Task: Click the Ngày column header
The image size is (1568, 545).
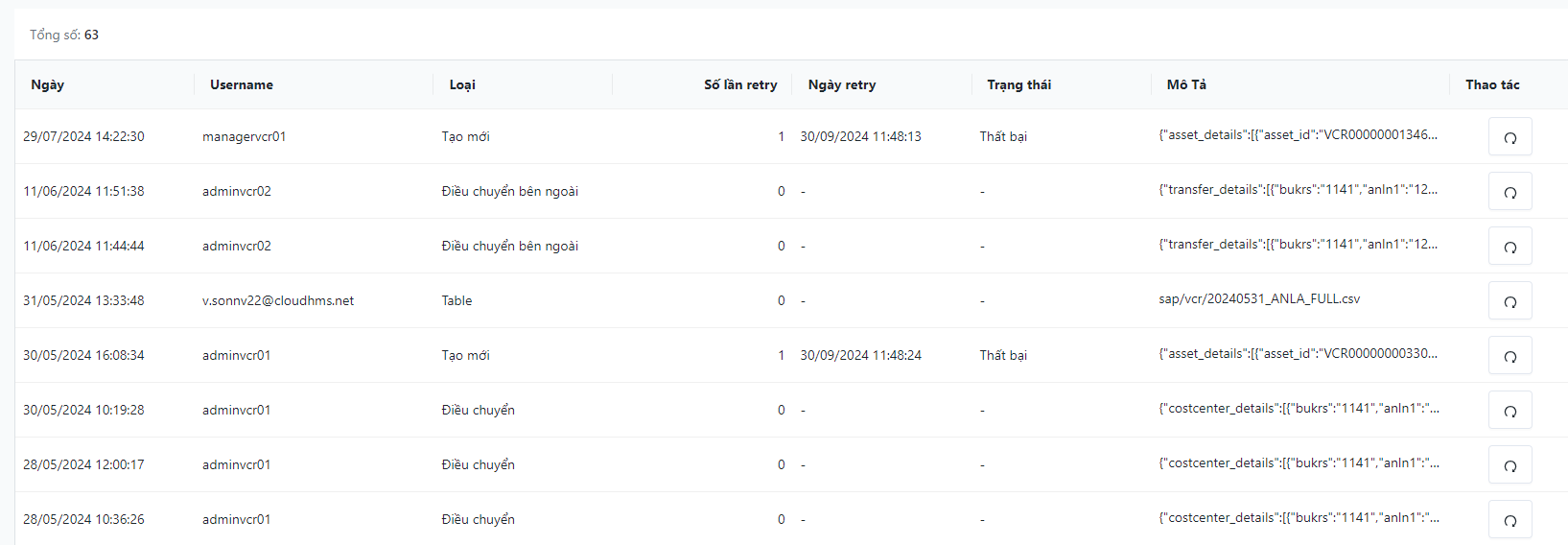Action: pos(48,84)
